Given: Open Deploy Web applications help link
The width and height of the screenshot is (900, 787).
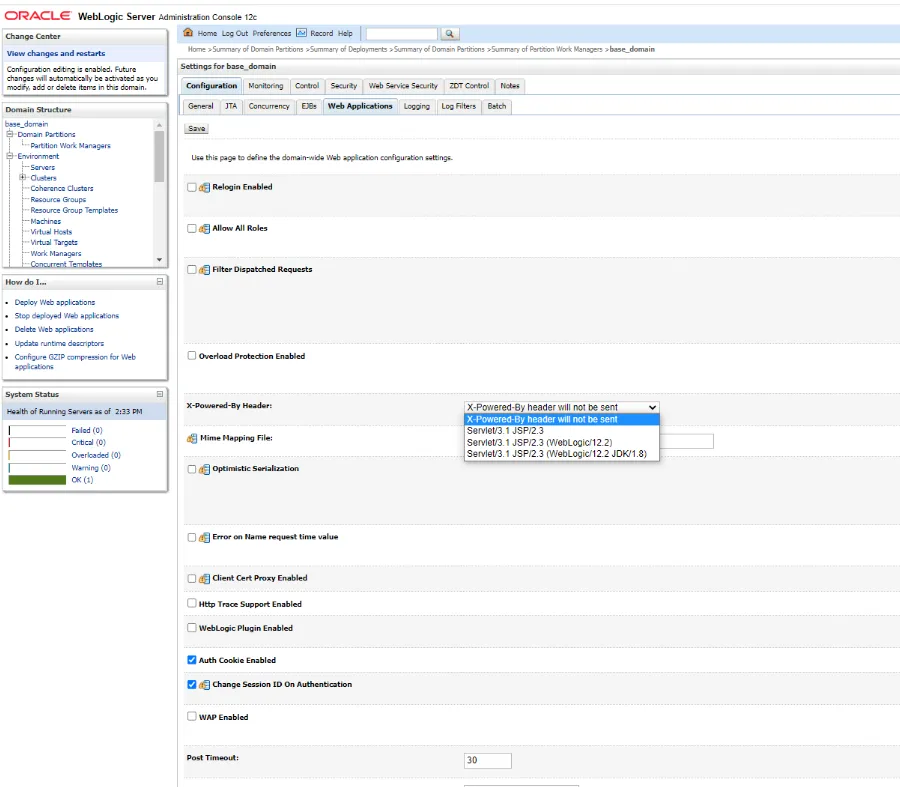Looking at the screenshot, I should (55, 303).
